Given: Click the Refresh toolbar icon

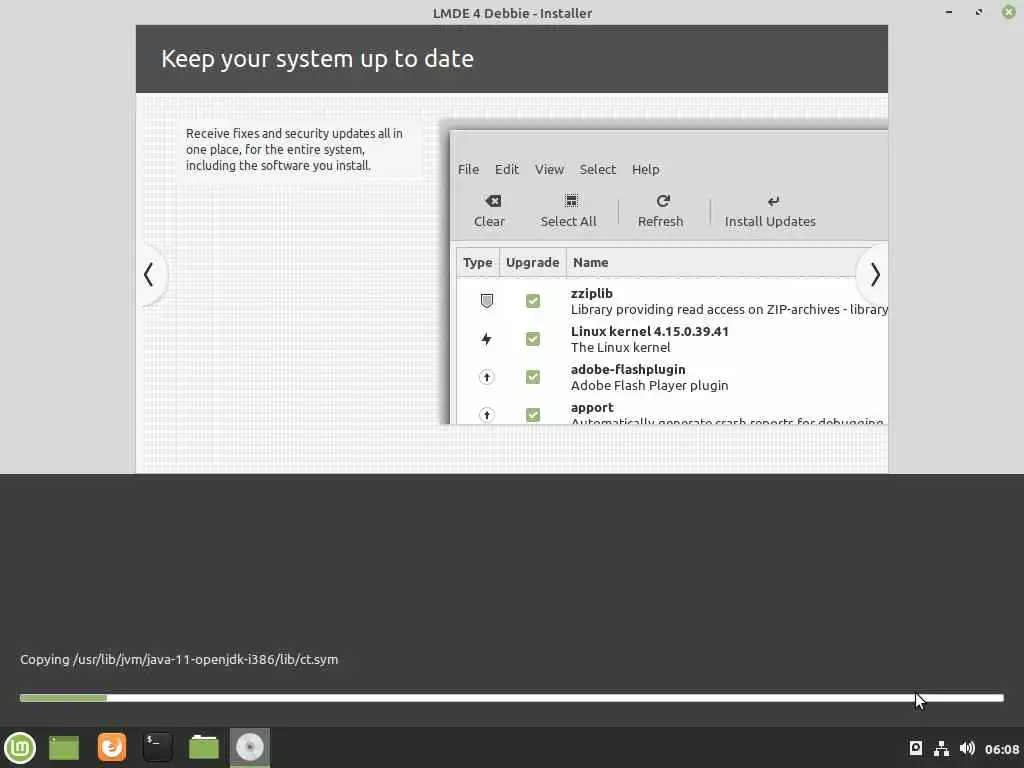Looking at the screenshot, I should click(x=663, y=201).
